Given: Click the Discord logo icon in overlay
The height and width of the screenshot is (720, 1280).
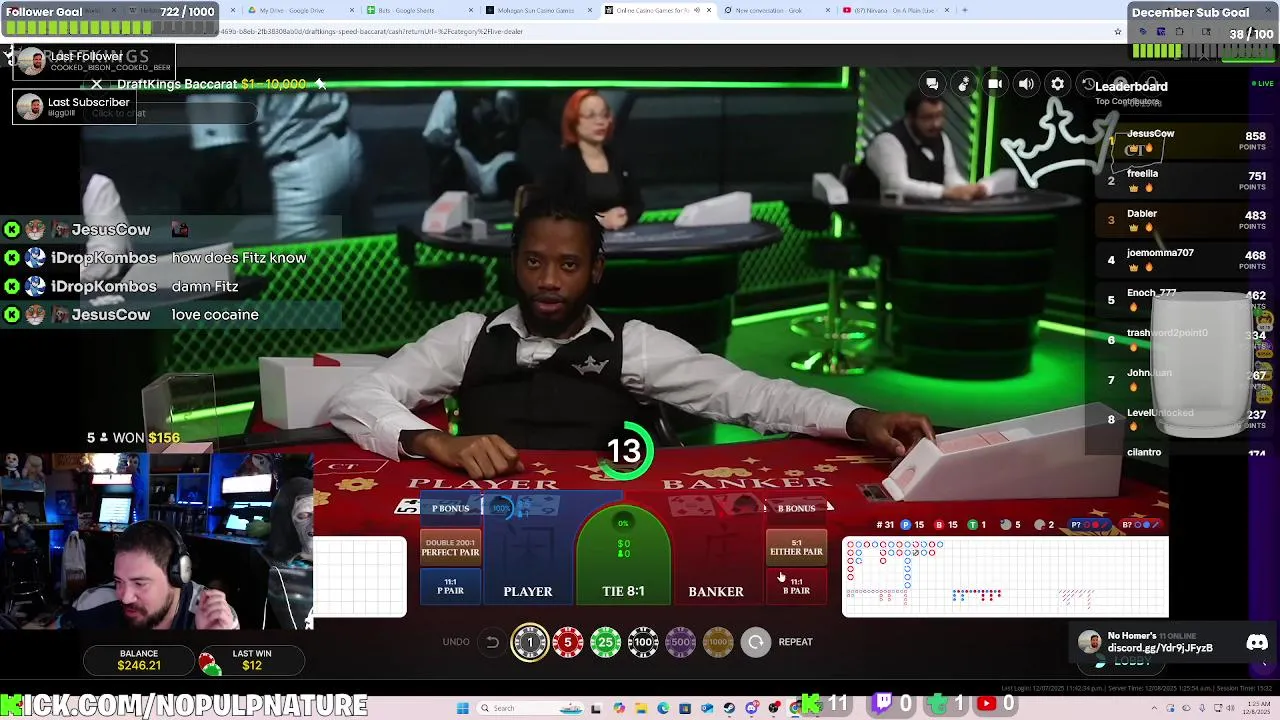Looking at the screenshot, I should [x=1257, y=643].
